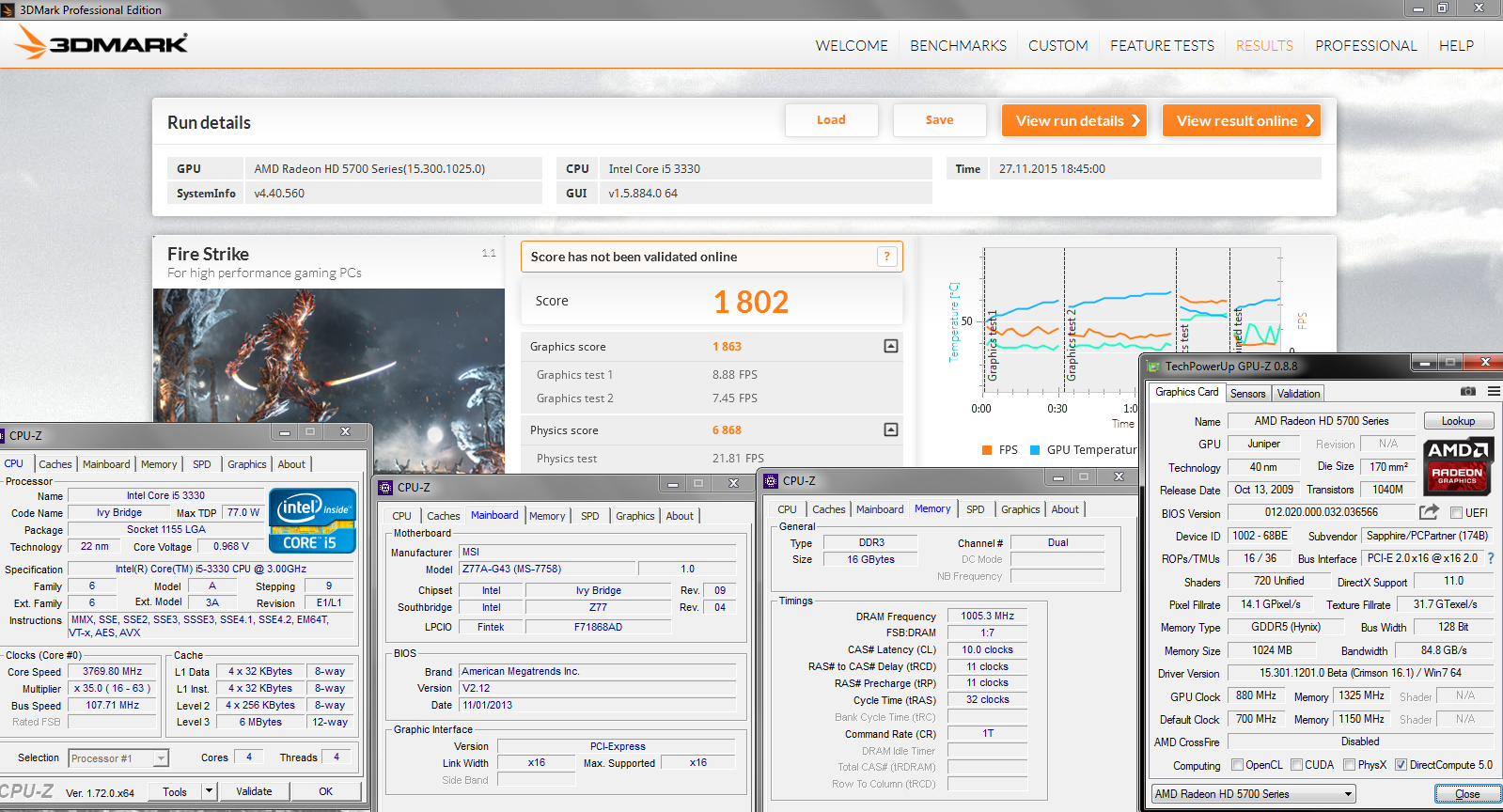Screen dimensions: 1503x812
Task: Open the FEATURE TESTS tab
Action: 1162,45
